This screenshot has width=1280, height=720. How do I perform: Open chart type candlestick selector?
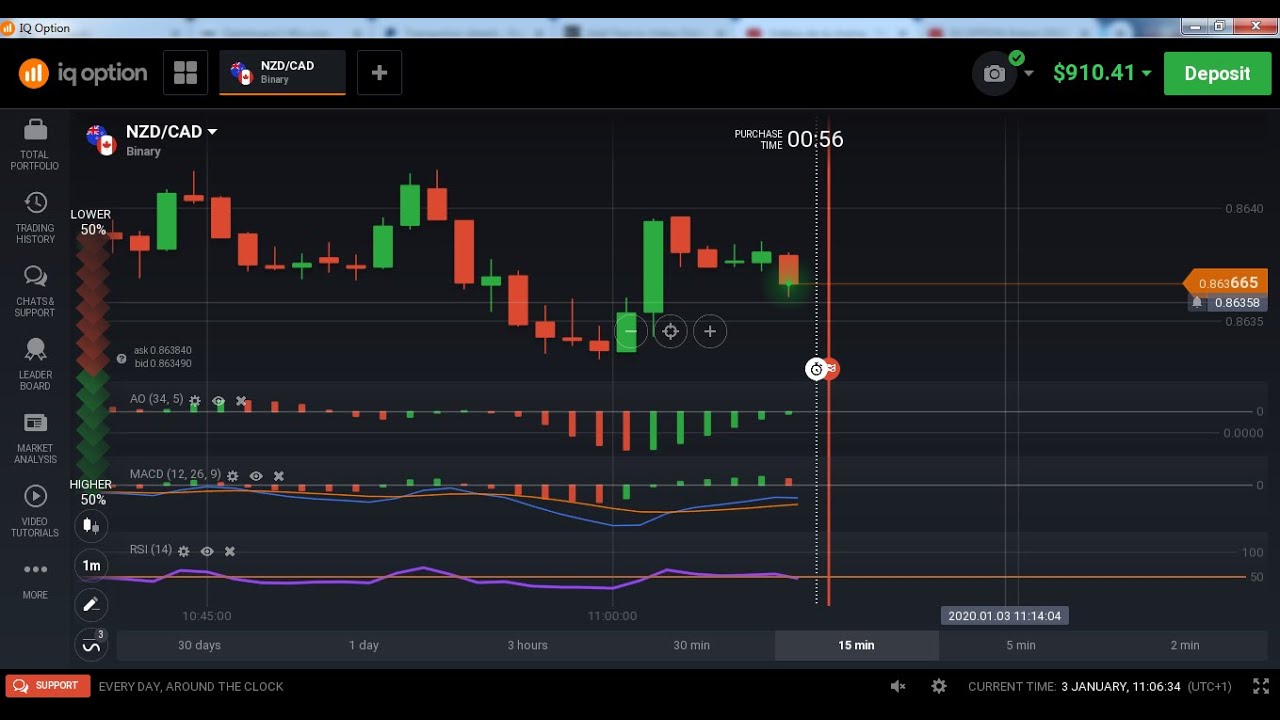pos(91,526)
